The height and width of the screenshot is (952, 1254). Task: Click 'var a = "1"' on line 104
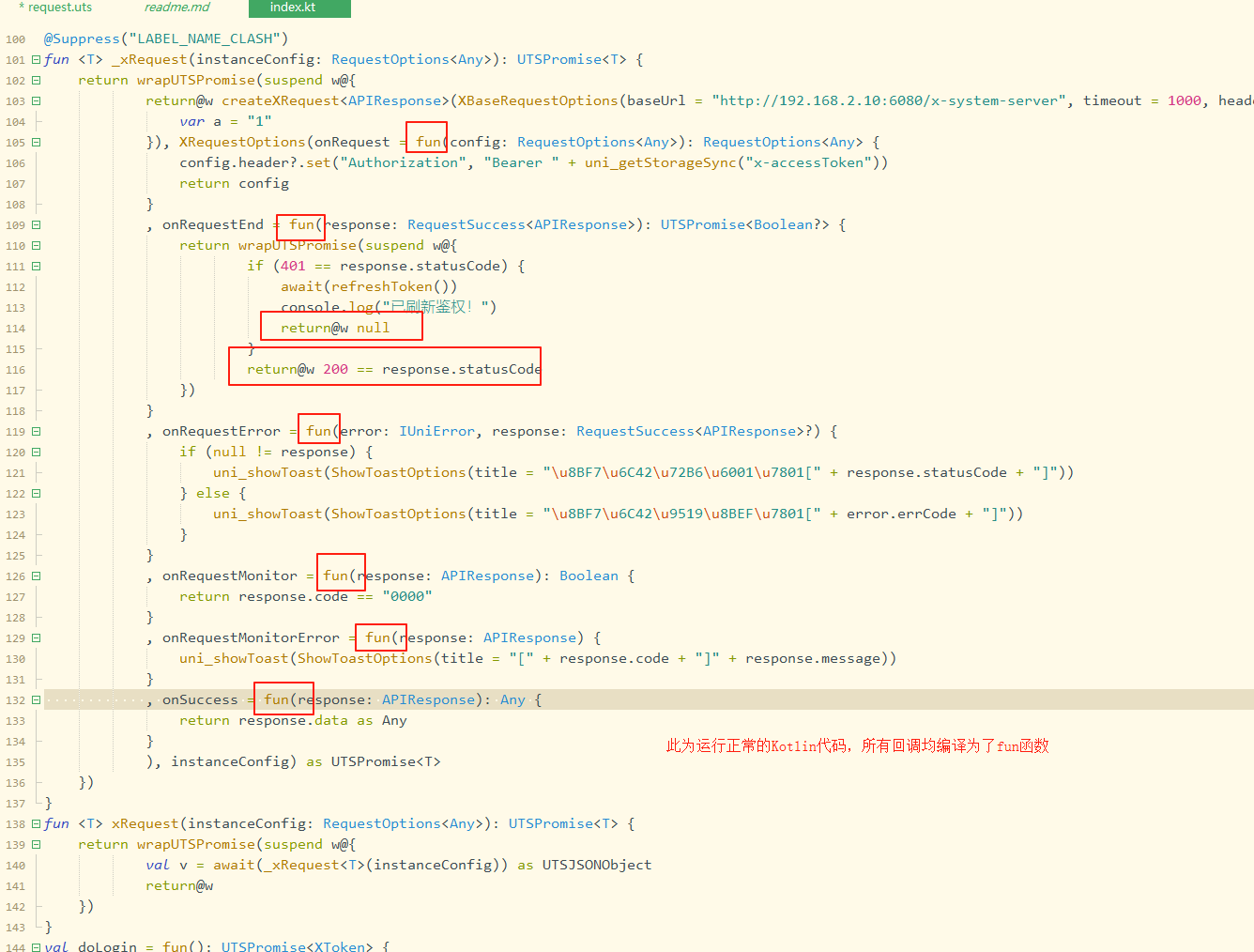(x=225, y=121)
